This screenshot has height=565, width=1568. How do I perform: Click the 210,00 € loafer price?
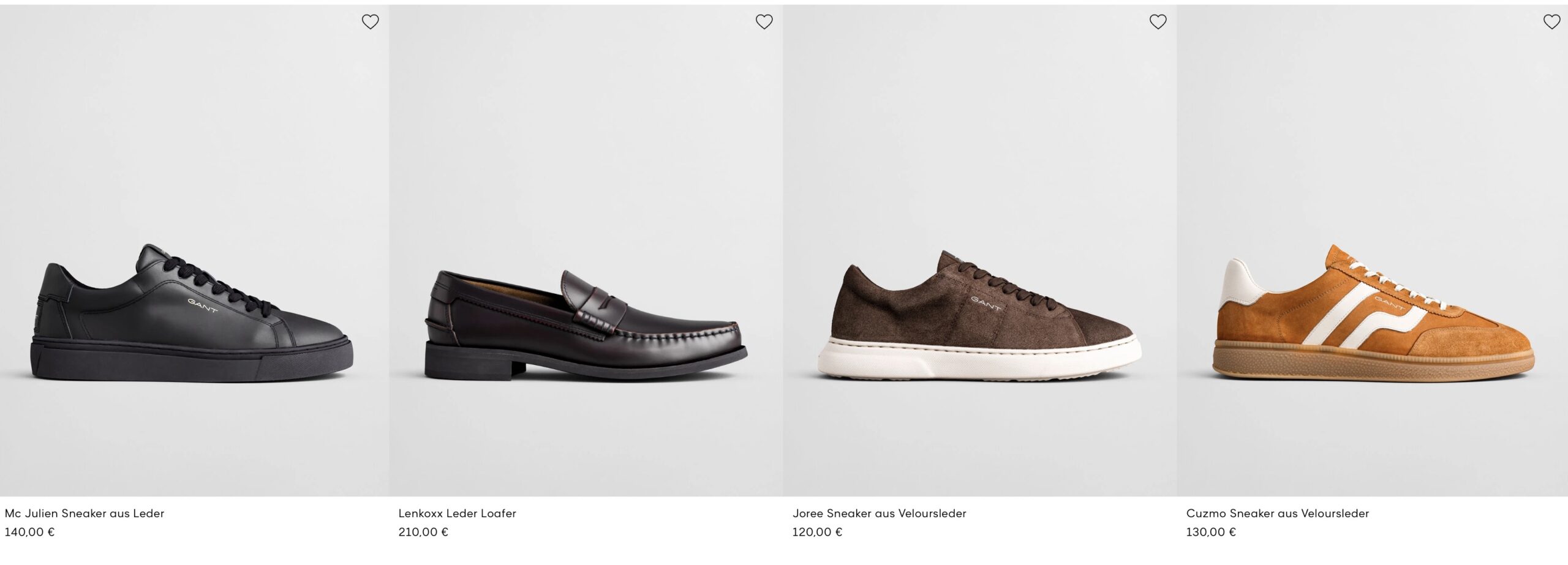(x=423, y=532)
